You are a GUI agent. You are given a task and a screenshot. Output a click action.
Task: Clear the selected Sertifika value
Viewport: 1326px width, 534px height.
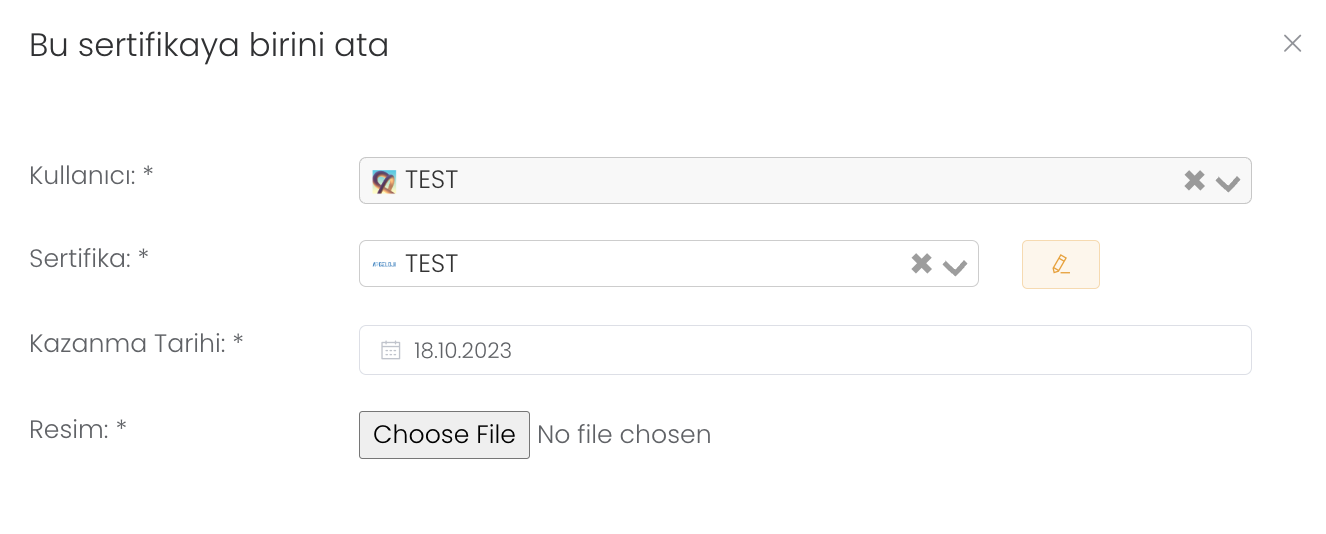pyautogui.click(x=921, y=264)
